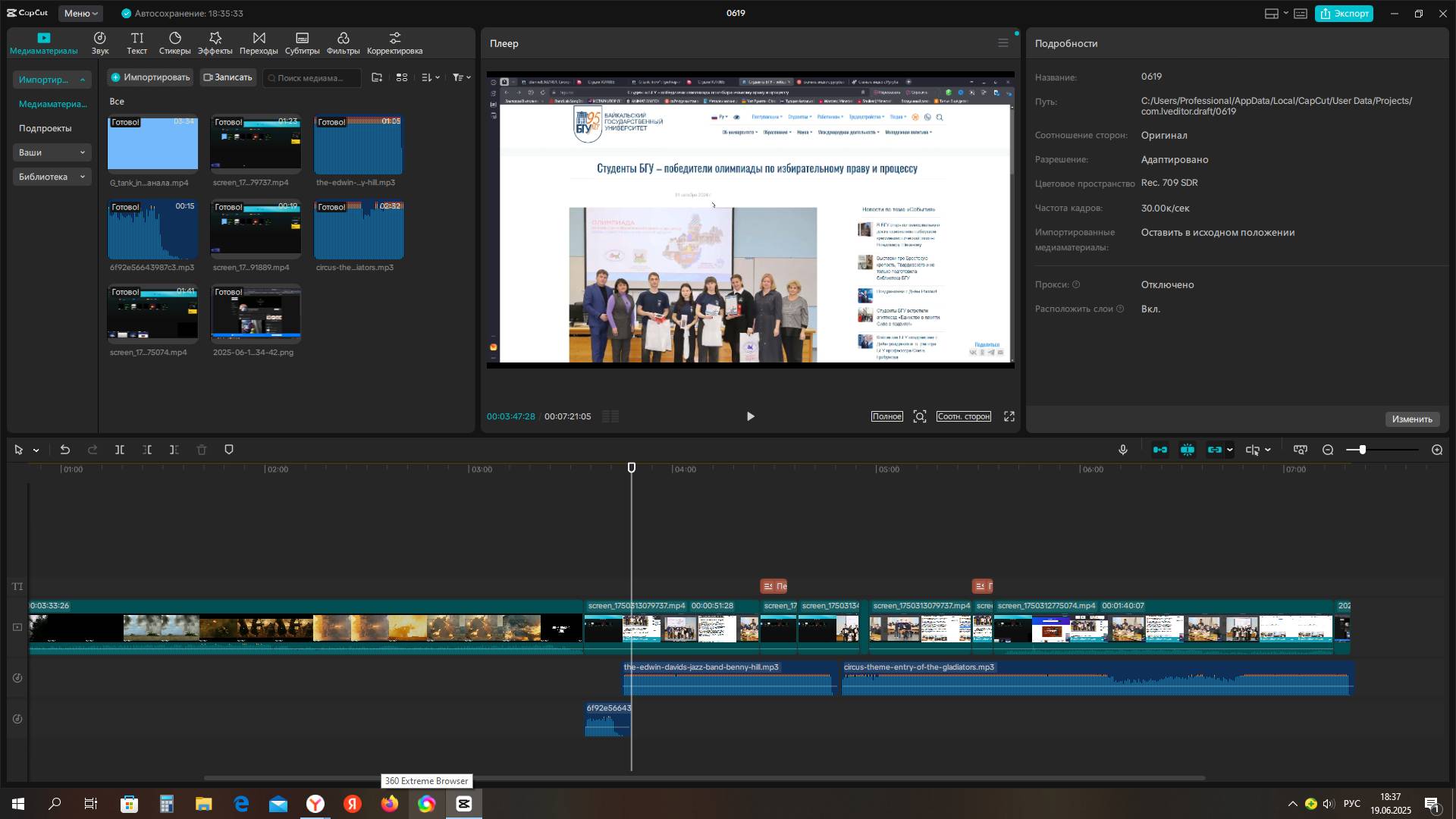This screenshot has width=1456, height=819.
Task: Expand the Меню dropdown
Action: pos(80,14)
